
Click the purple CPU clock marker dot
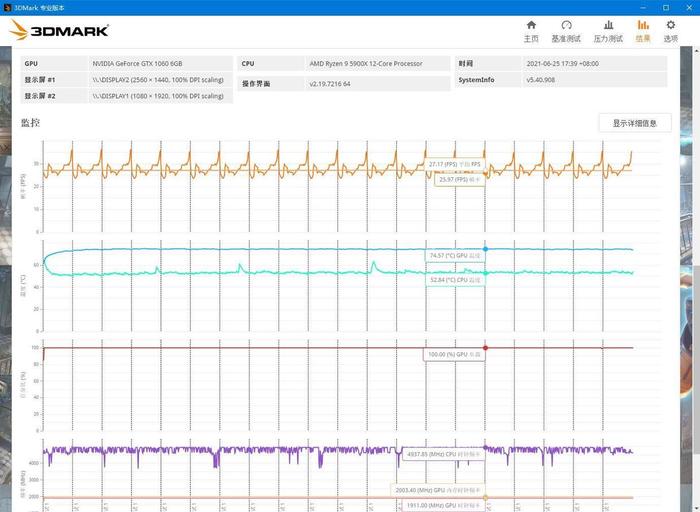point(485,447)
